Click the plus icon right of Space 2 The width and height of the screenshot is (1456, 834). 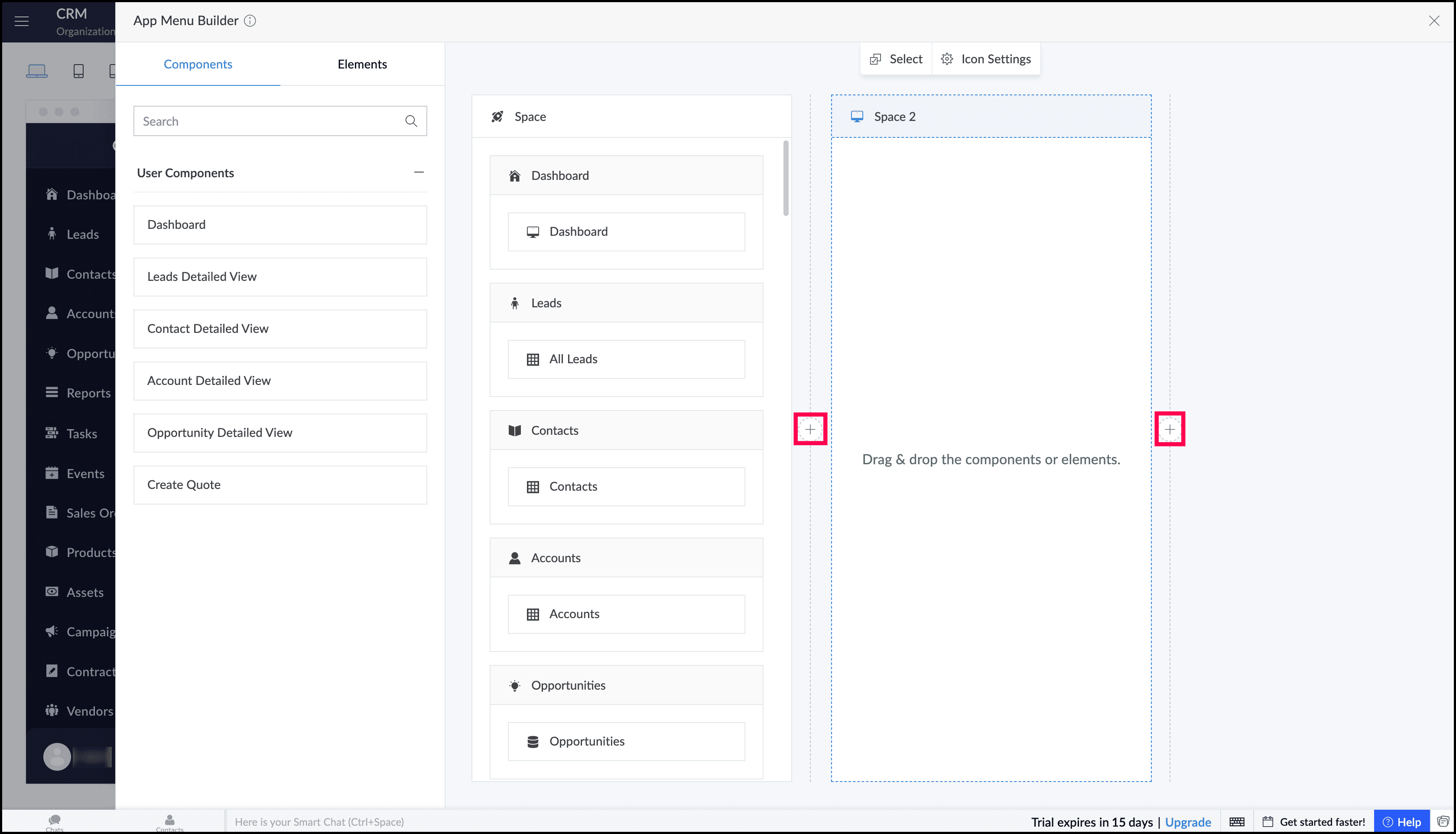(x=1169, y=429)
